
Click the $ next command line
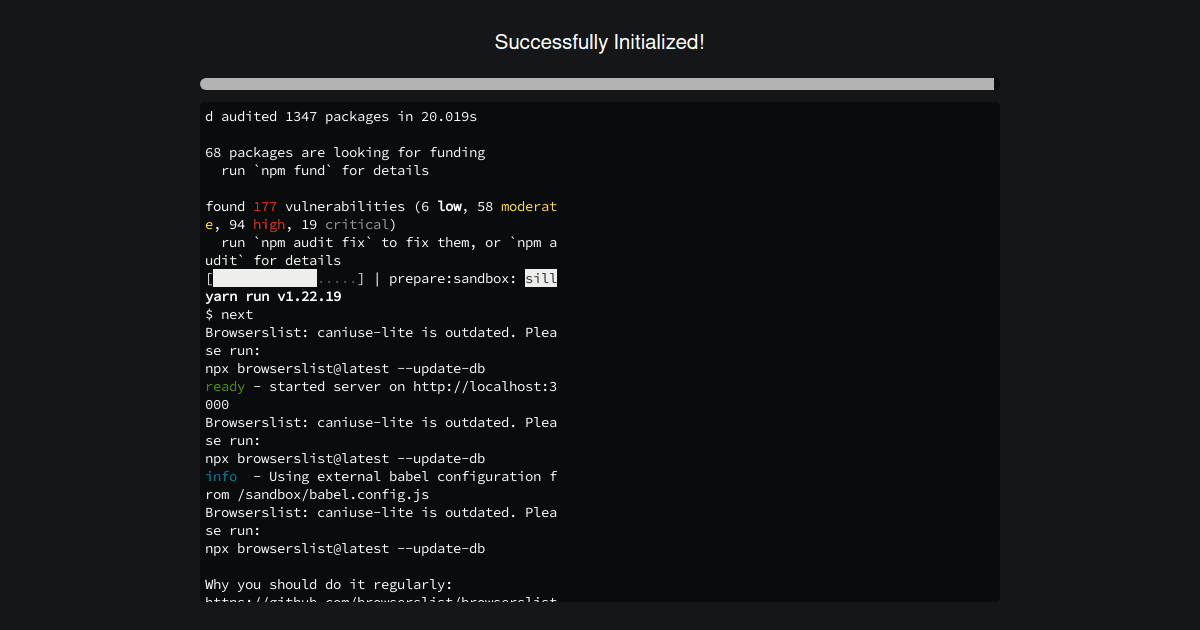pyautogui.click(x=229, y=314)
